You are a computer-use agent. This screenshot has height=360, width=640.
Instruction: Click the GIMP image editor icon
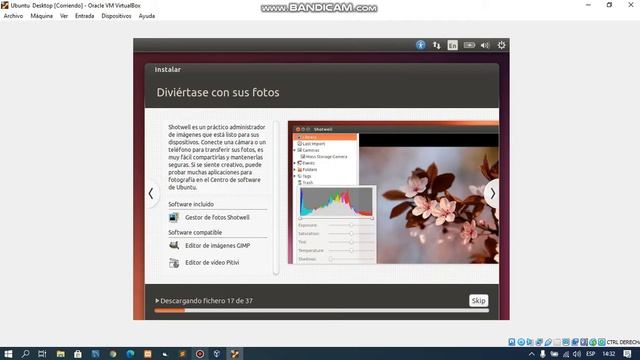tap(174, 245)
